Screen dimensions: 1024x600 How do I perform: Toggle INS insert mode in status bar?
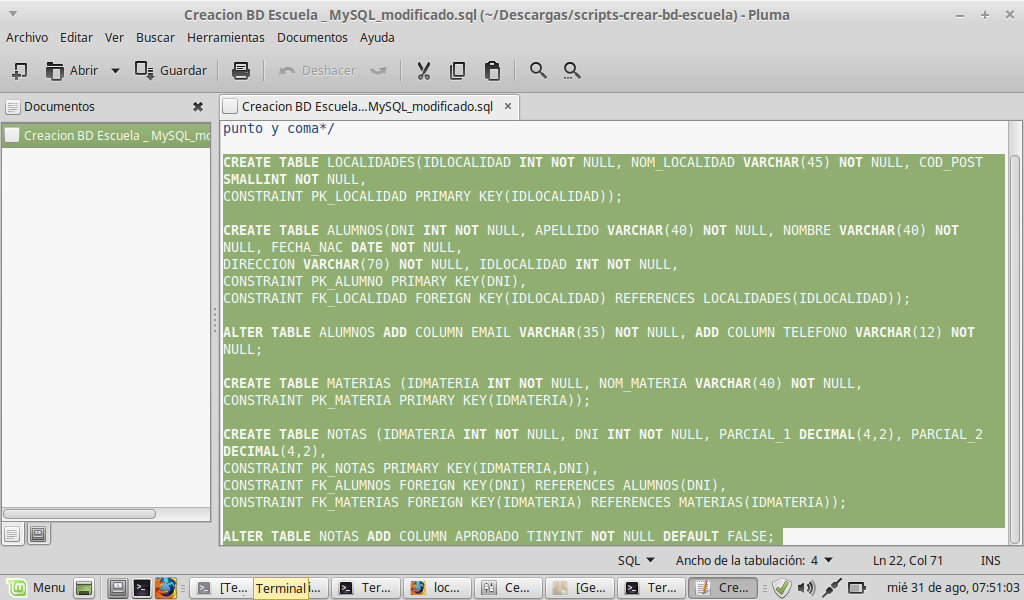[x=990, y=561]
